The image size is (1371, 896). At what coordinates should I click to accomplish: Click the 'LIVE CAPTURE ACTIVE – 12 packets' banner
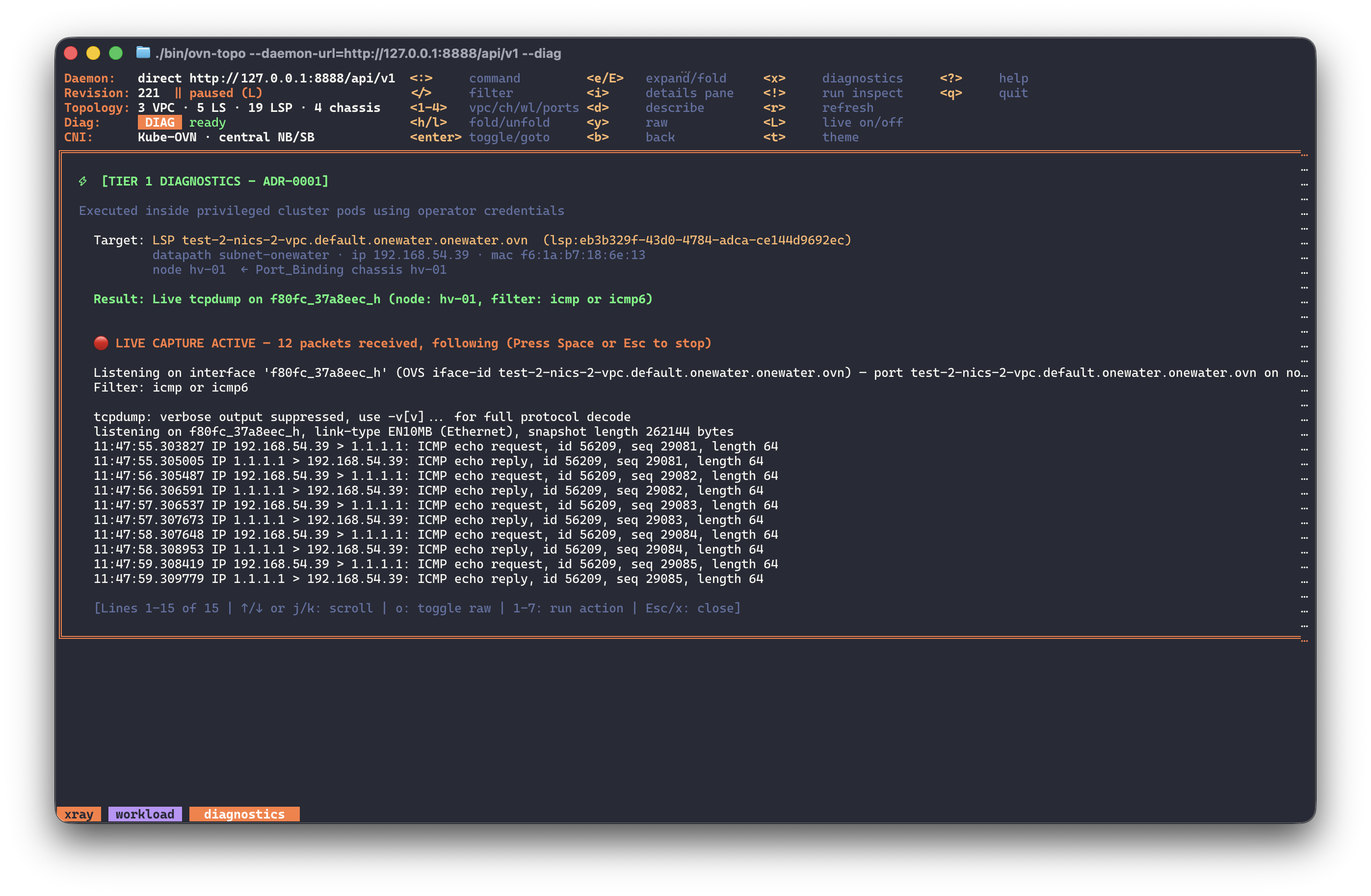tap(414, 343)
